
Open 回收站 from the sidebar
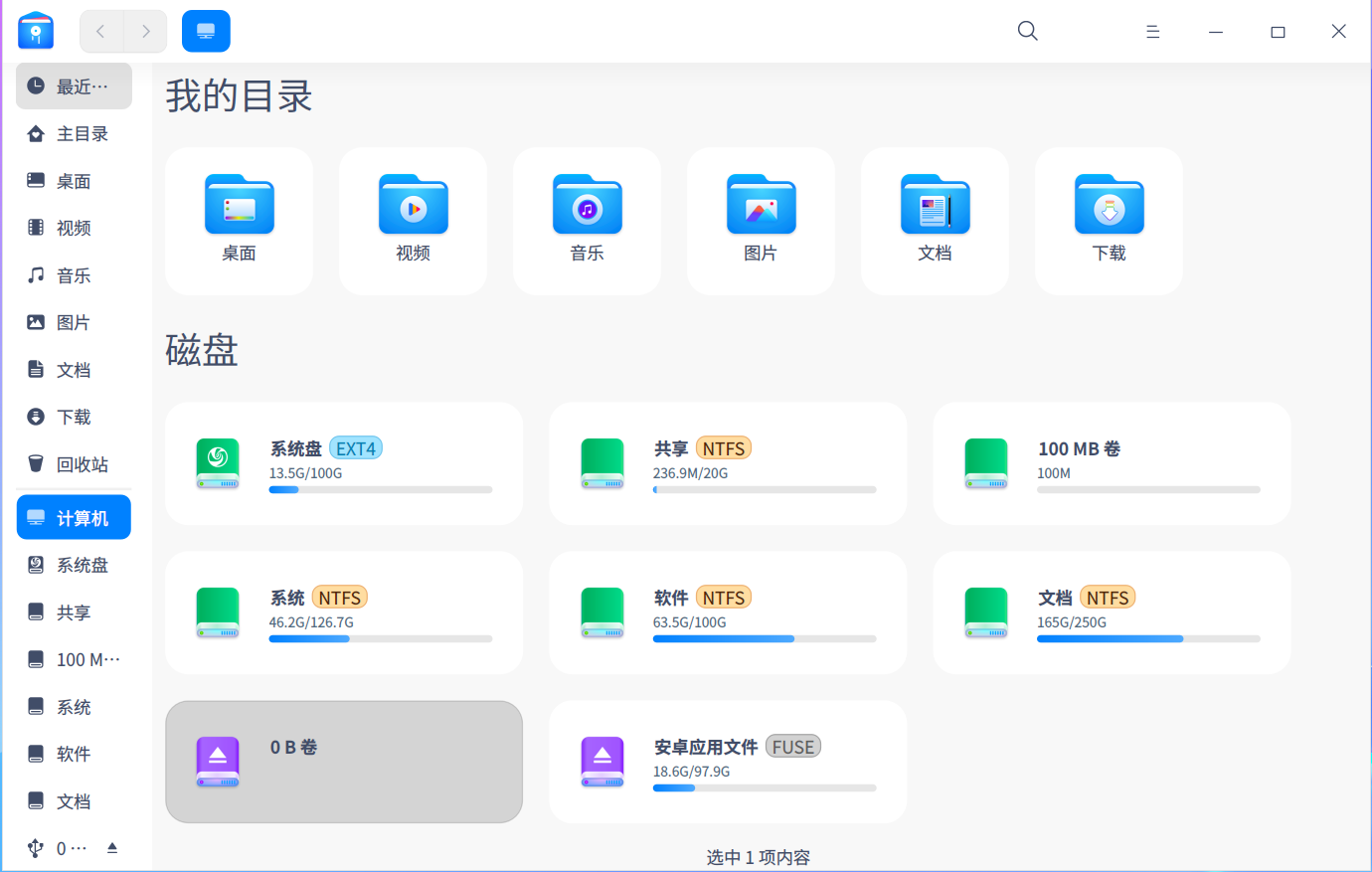pyautogui.click(x=74, y=463)
